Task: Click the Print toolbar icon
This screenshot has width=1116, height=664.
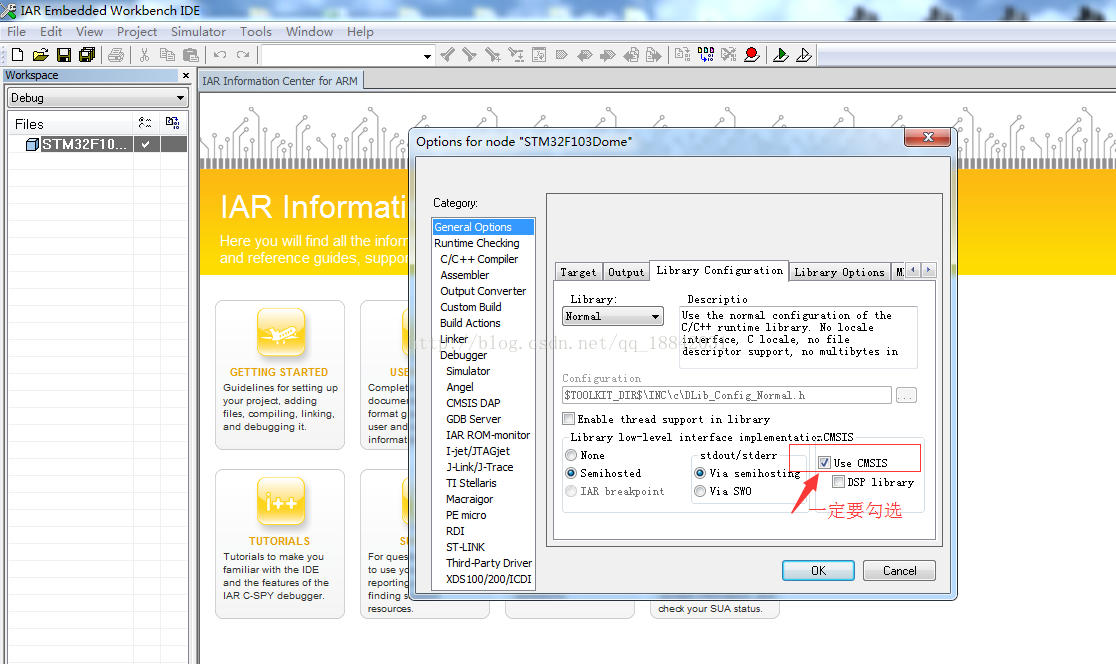Action: click(x=116, y=55)
